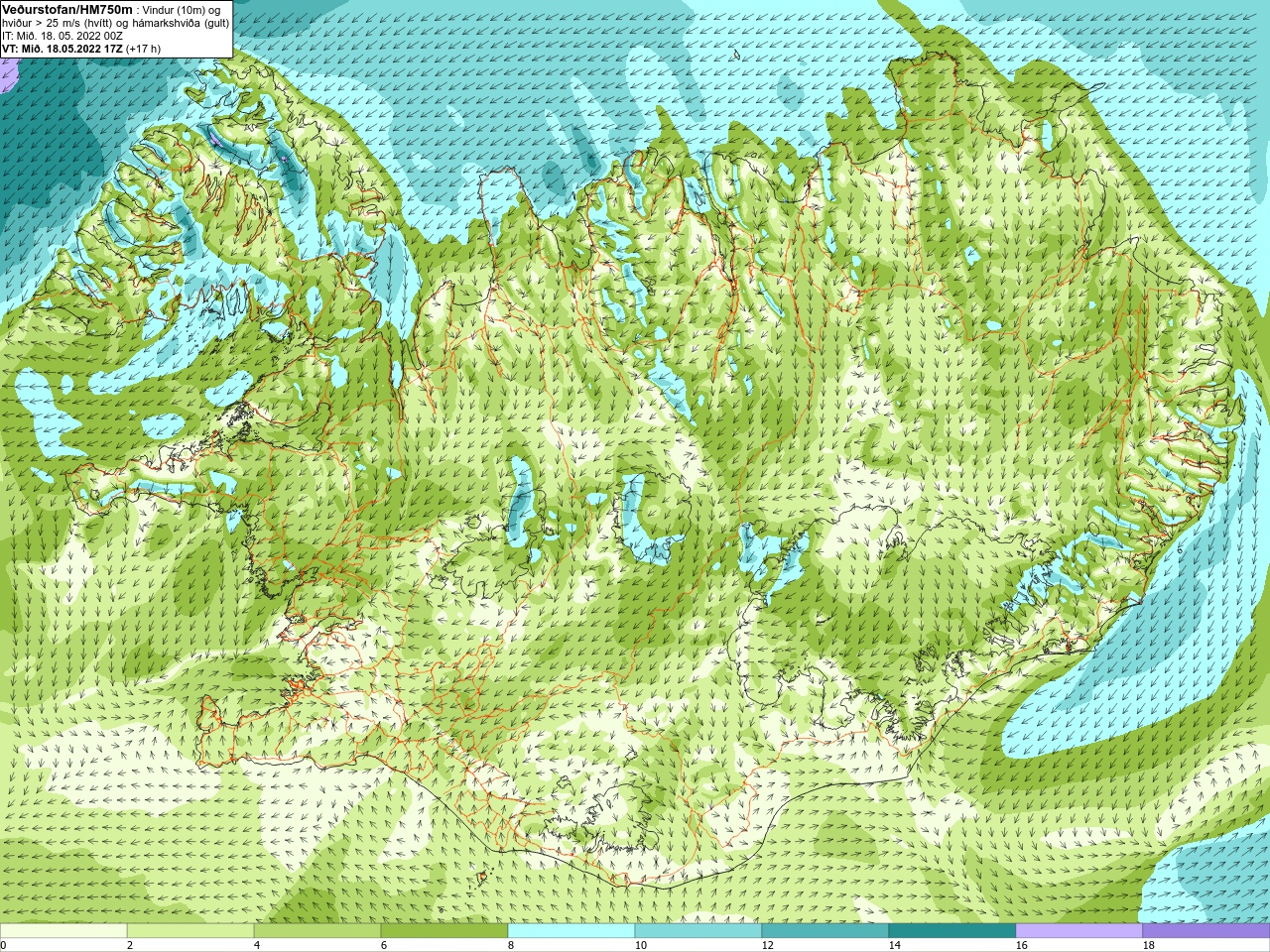Click the lavender 16–18 m/s legend swatch
This screenshot has width=1270, height=952.
[x=1079, y=931]
